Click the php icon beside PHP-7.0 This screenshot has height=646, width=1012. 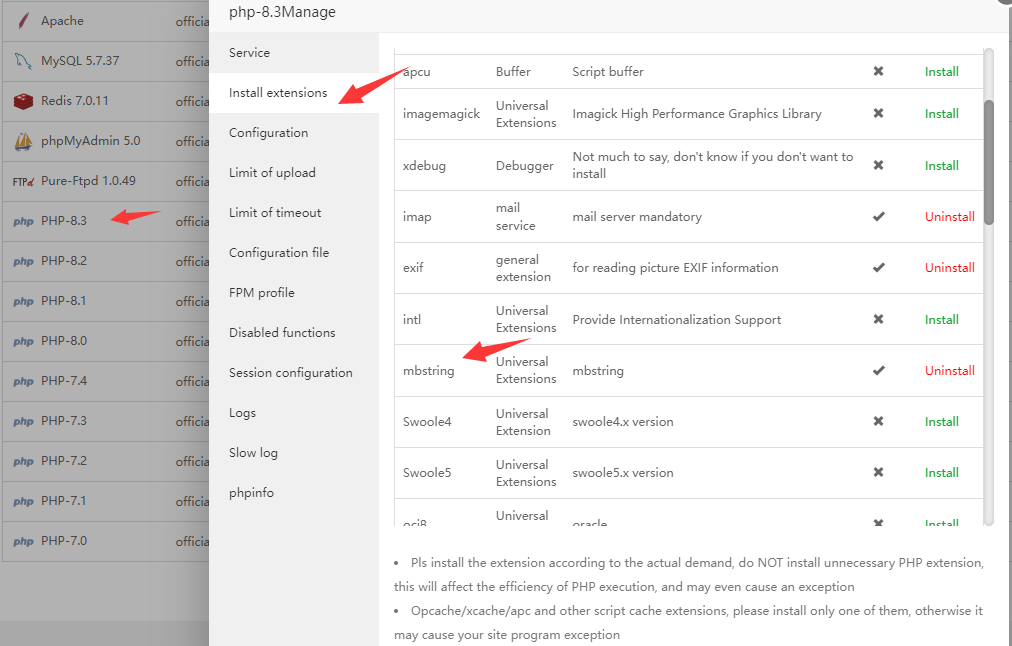[22, 541]
